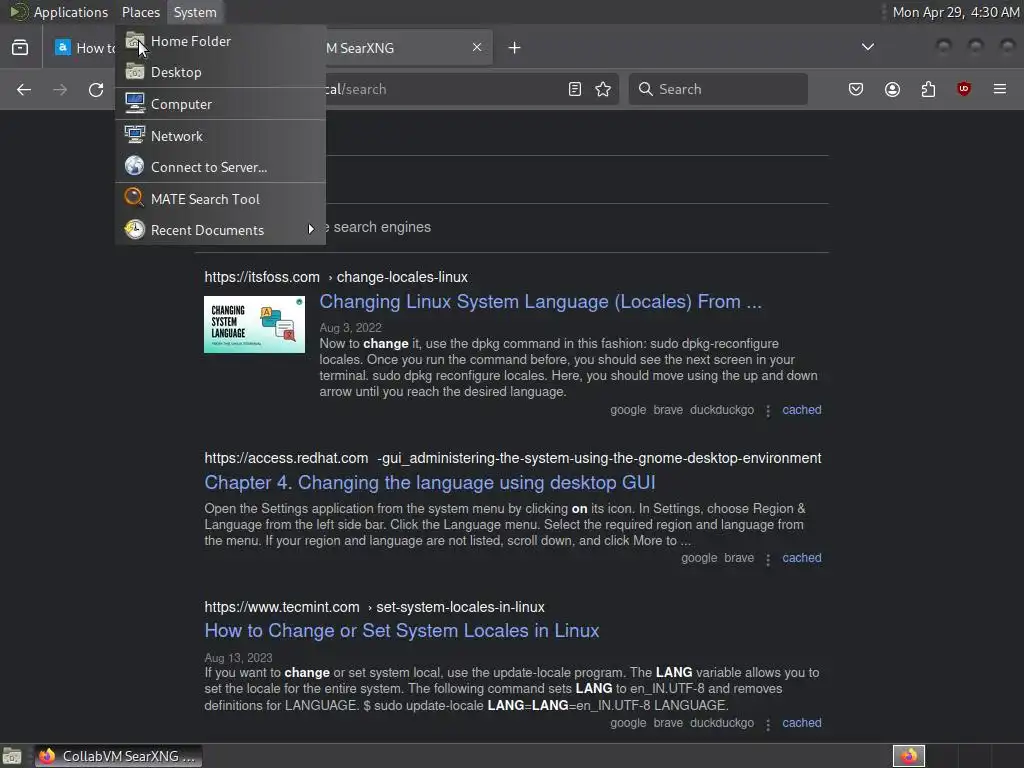Screen dimensions: 1024x768
Task: Bookmark this page with star icon
Action: tap(603, 89)
